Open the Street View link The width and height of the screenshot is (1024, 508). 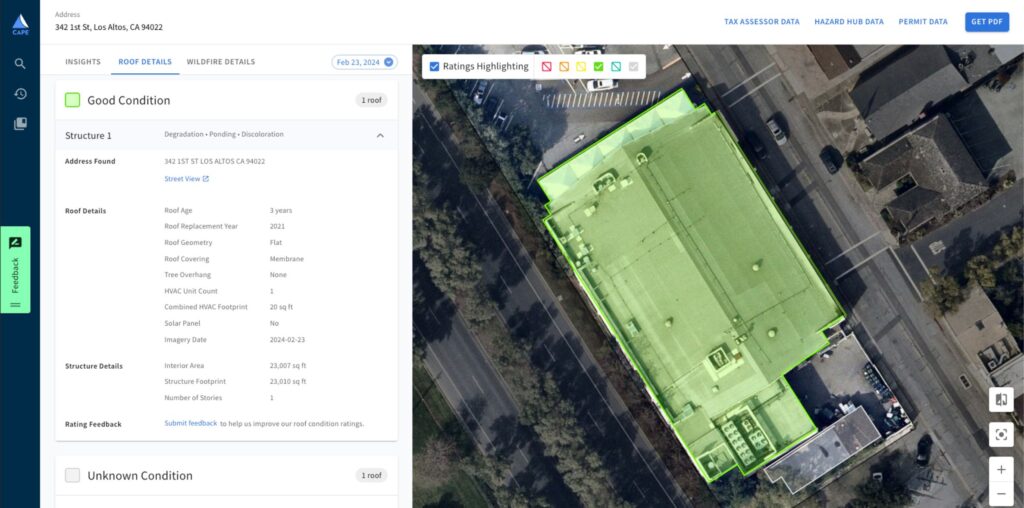tap(186, 179)
